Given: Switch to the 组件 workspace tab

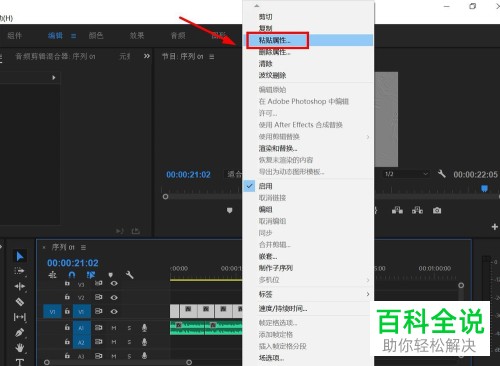Looking at the screenshot, I should (x=15, y=35).
